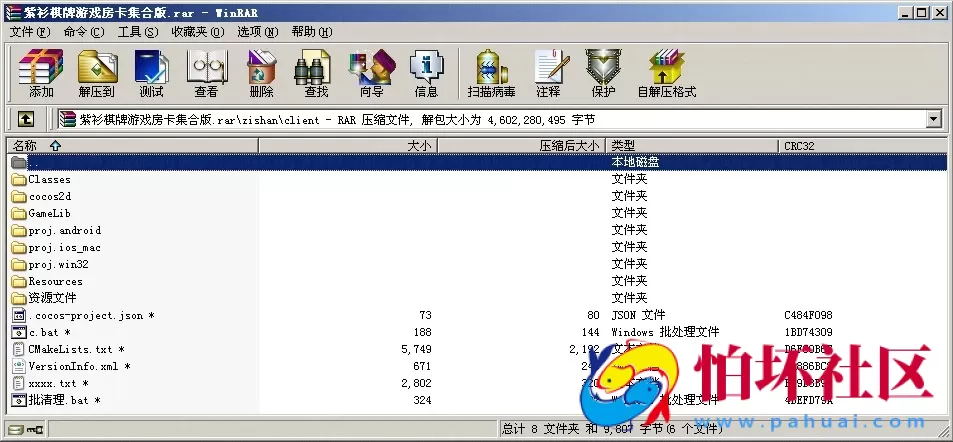The width and height of the screenshot is (953, 442).
Task: Select the proj.win32 folder name
Action: tap(58, 264)
